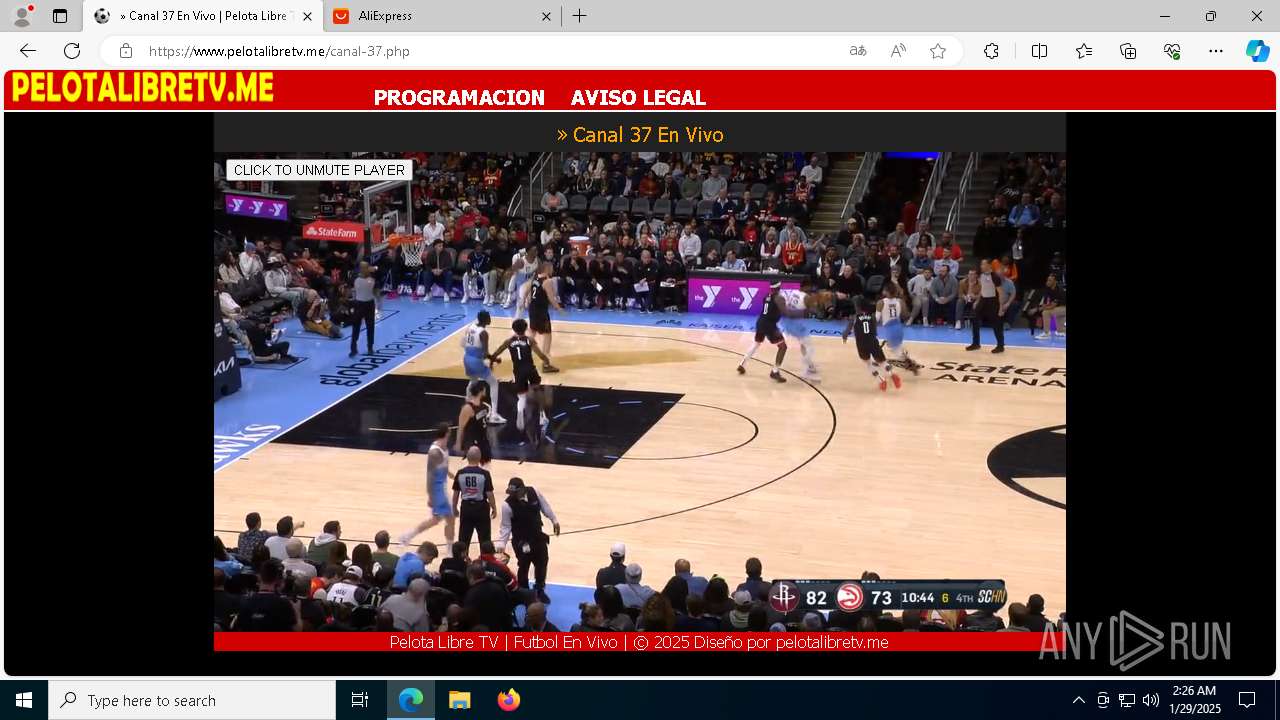The width and height of the screenshot is (1280, 720).
Task: Open a new tab
Action: tap(580, 16)
